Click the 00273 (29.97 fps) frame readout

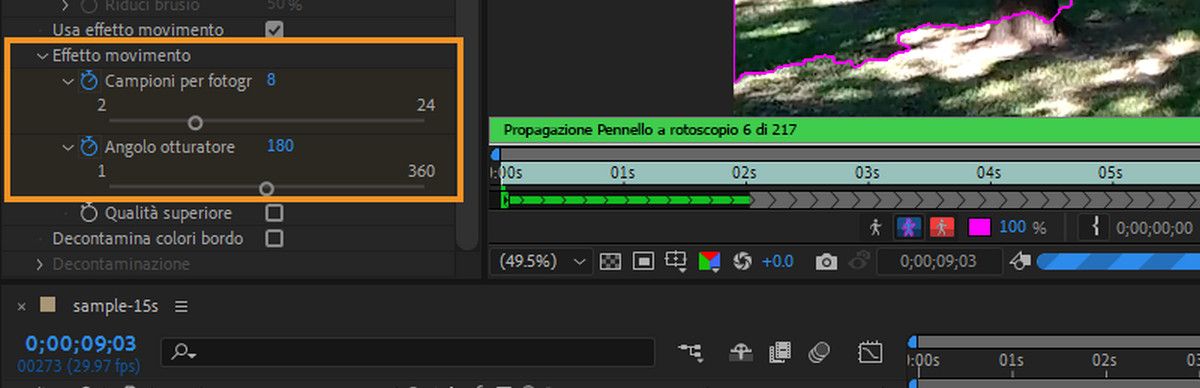coord(78,366)
